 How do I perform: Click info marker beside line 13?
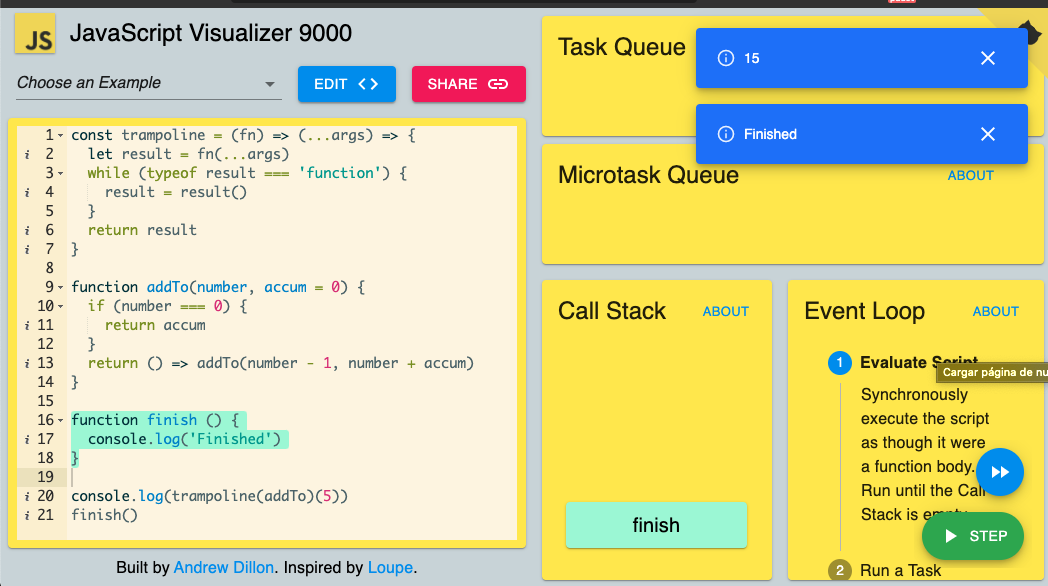pyautogui.click(x=27, y=363)
